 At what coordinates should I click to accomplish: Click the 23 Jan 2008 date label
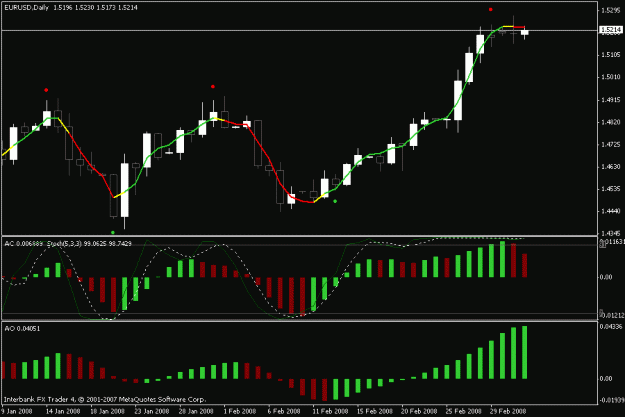152,411
